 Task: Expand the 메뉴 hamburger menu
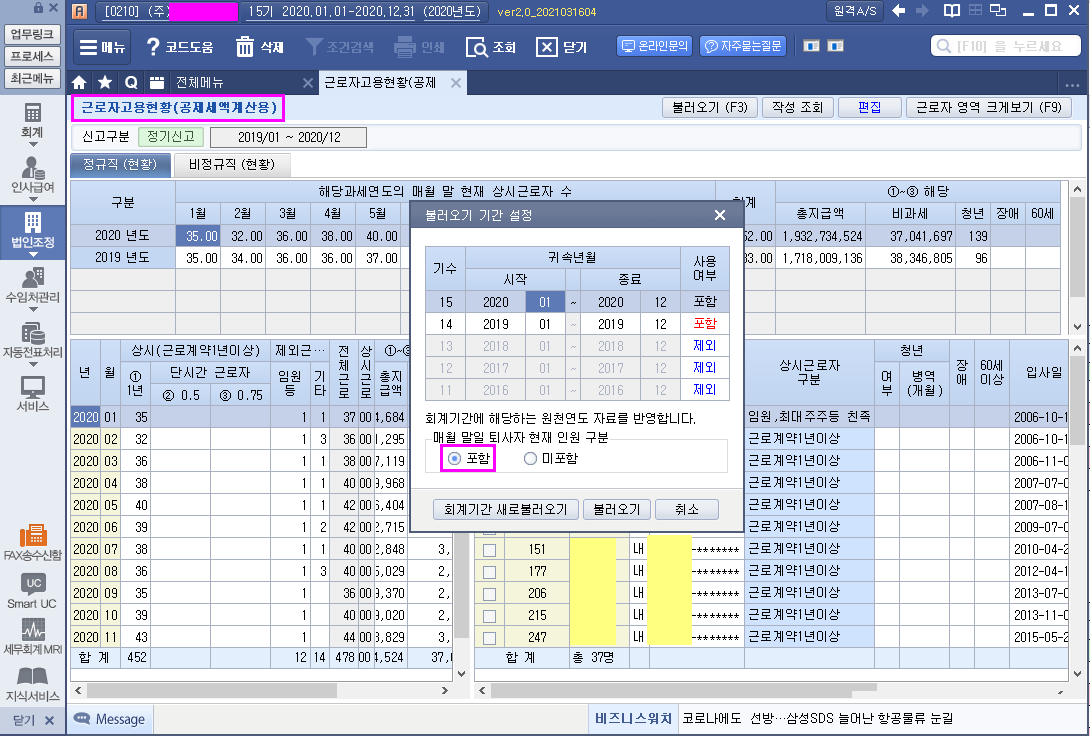point(101,47)
